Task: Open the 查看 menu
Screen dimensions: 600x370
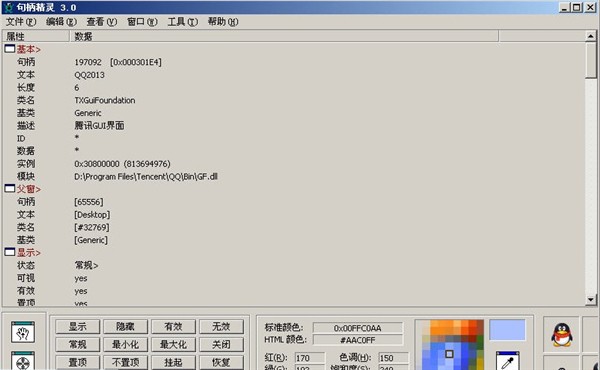Action: (101, 22)
